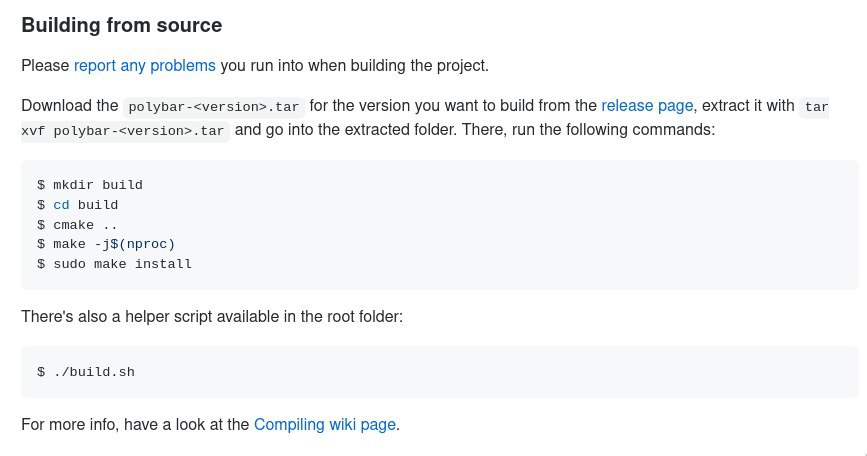Click the 'Building from source' heading
The width and height of the screenshot is (867, 456).
click(122, 25)
